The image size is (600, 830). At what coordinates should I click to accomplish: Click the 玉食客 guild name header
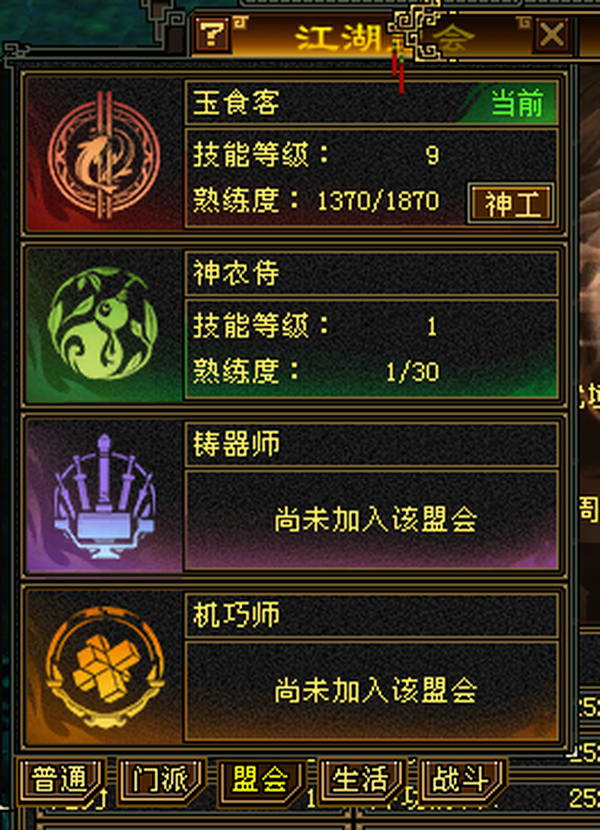pyautogui.click(x=236, y=102)
